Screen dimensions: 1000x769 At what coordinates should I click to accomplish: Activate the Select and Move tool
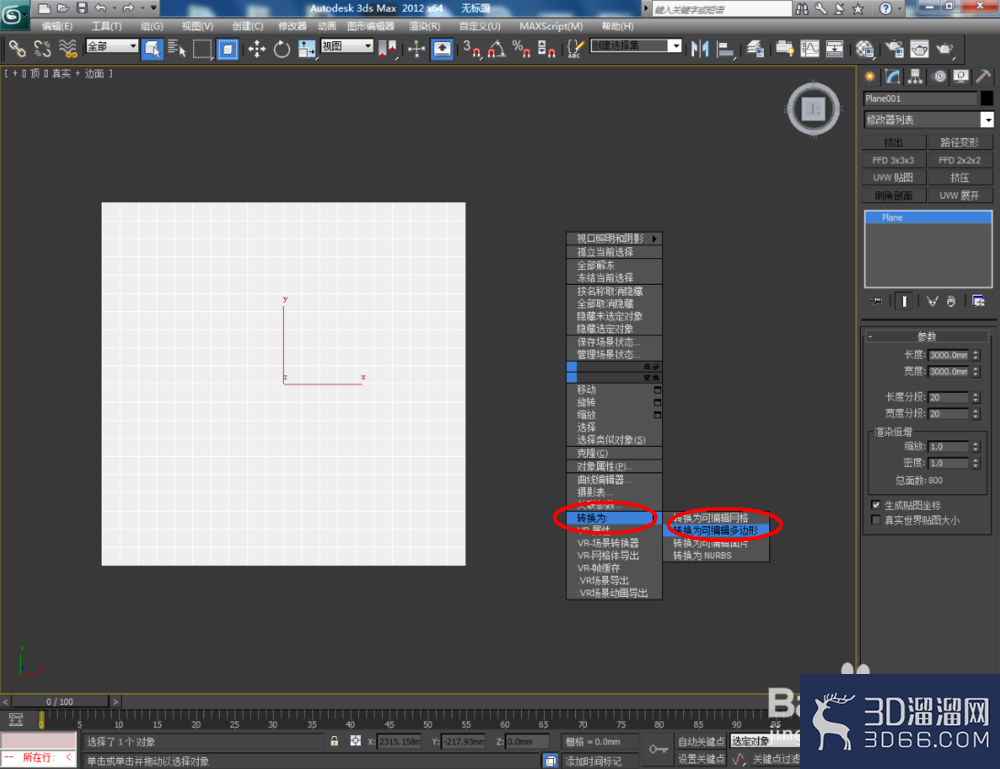pyautogui.click(x=257, y=48)
